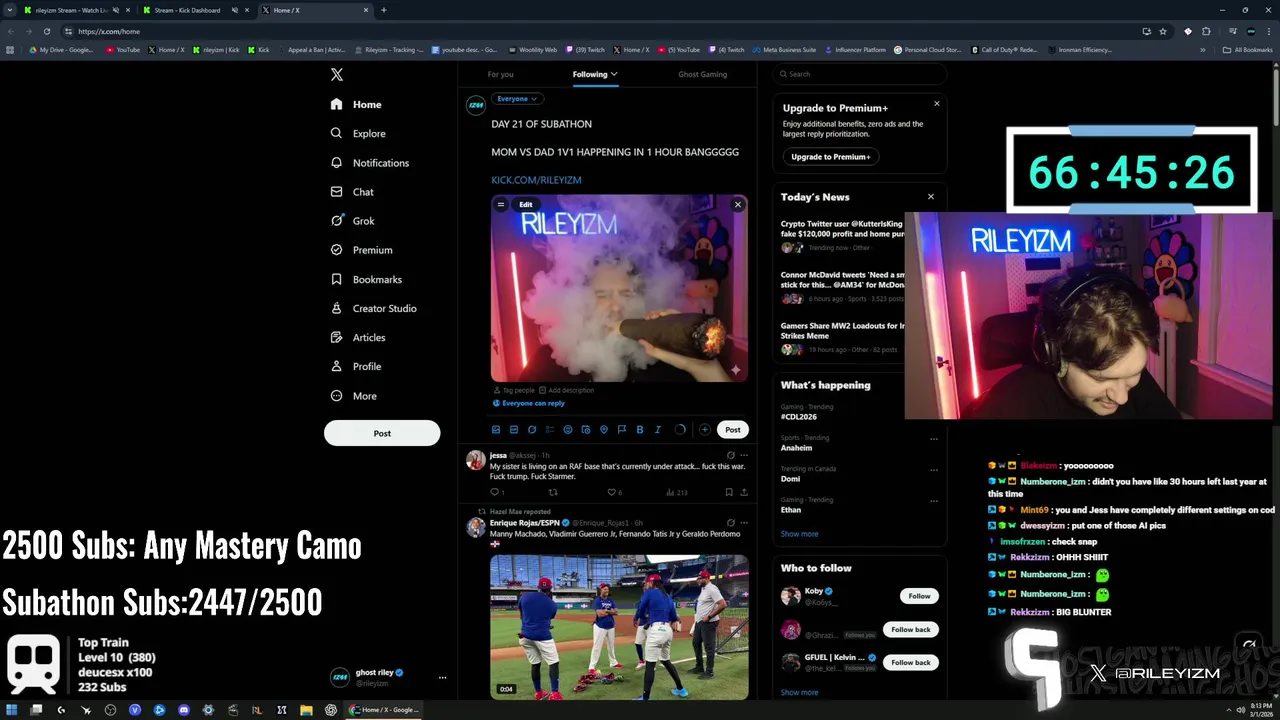Tag location icon in composer toolbar

click(604, 430)
